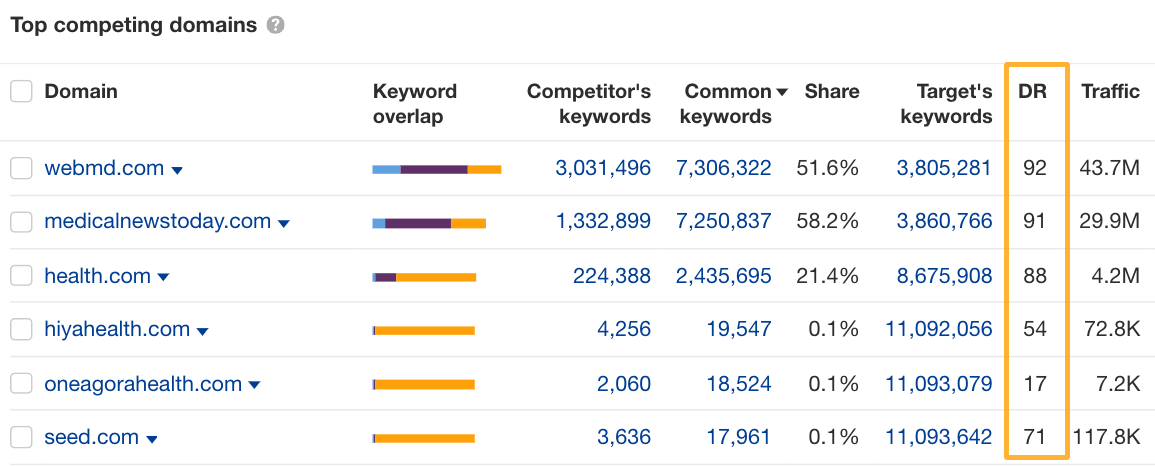Click the health.com keyword overlap bar
This screenshot has width=1155, height=466.
424,277
